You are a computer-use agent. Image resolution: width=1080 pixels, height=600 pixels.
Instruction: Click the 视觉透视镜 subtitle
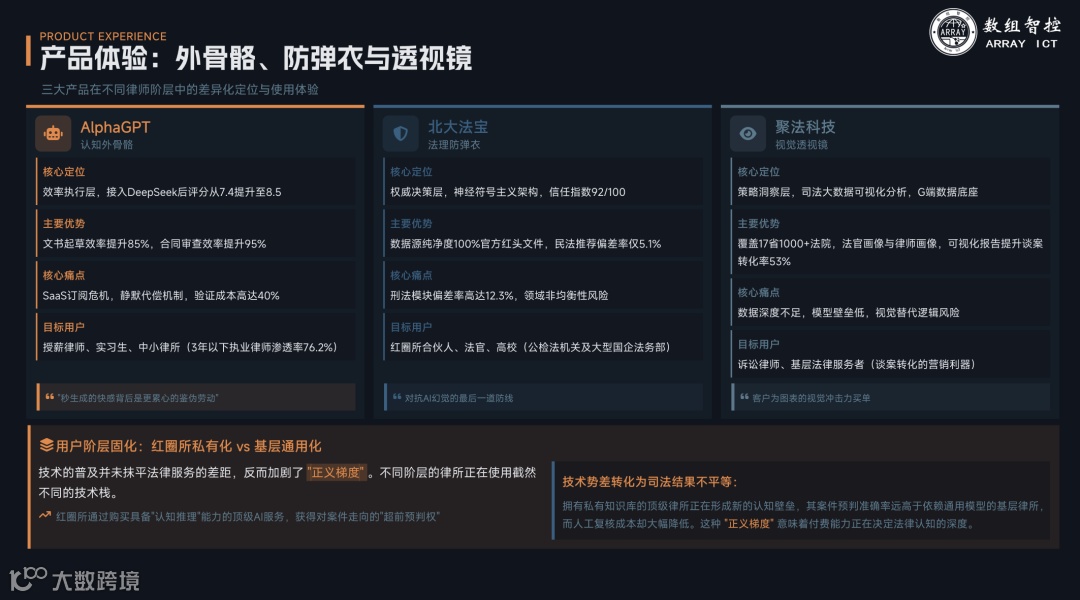pyautogui.click(x=802, y=145)
